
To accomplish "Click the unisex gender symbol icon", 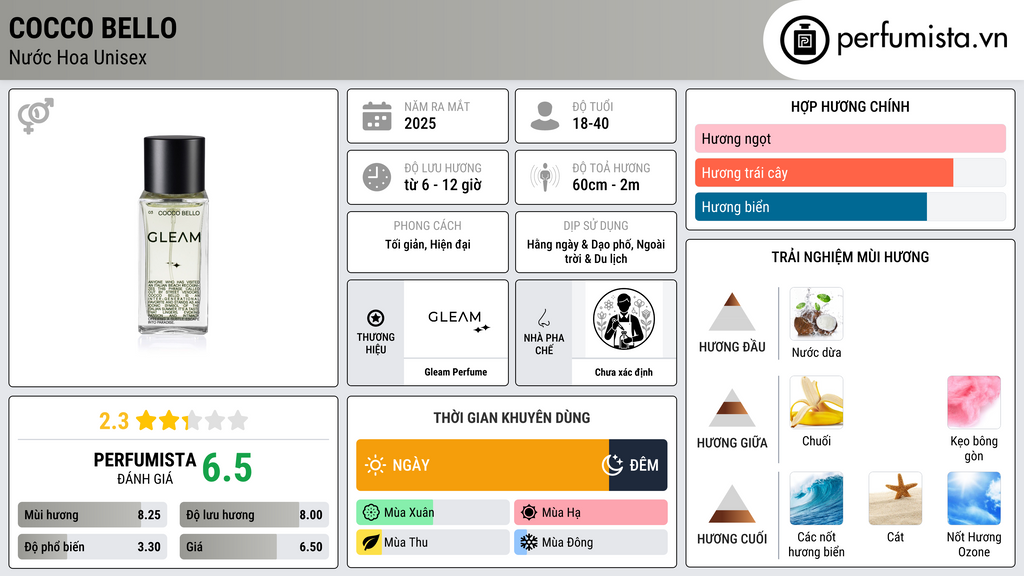I will [35, 116].
